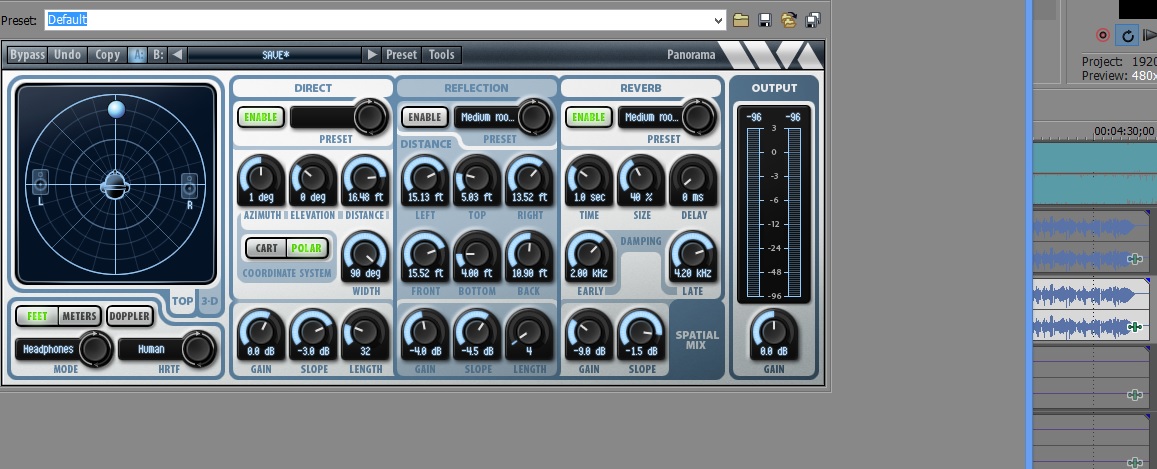The width and height of the screenshot is (1157, 469).
Task: Toggle Reverb ENABLE button
Action: click(x=588, y=117)
